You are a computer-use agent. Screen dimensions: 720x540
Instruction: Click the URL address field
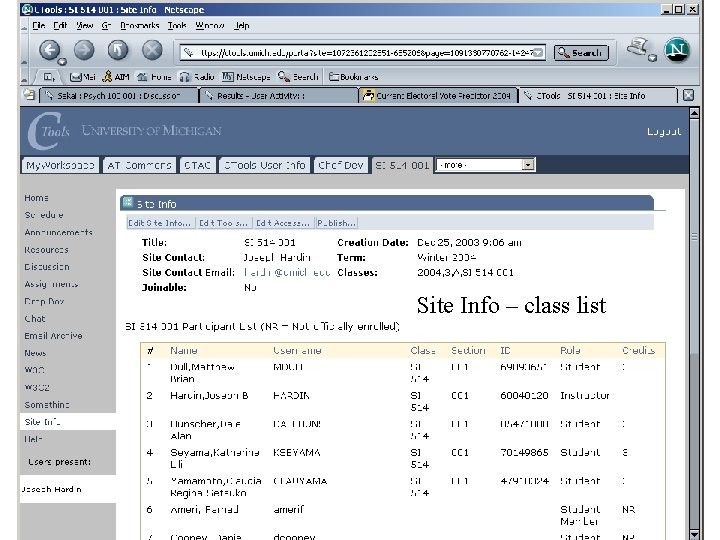(363, 53)
